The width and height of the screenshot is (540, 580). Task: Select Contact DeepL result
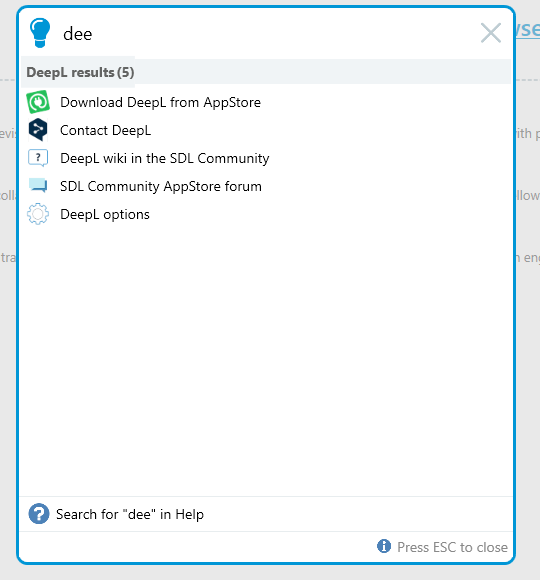(x=265, y=130)
